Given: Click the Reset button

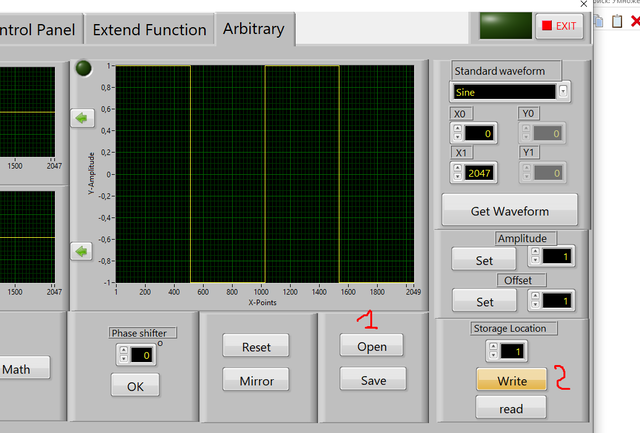Looking at the screenshot, I should 256,346.
